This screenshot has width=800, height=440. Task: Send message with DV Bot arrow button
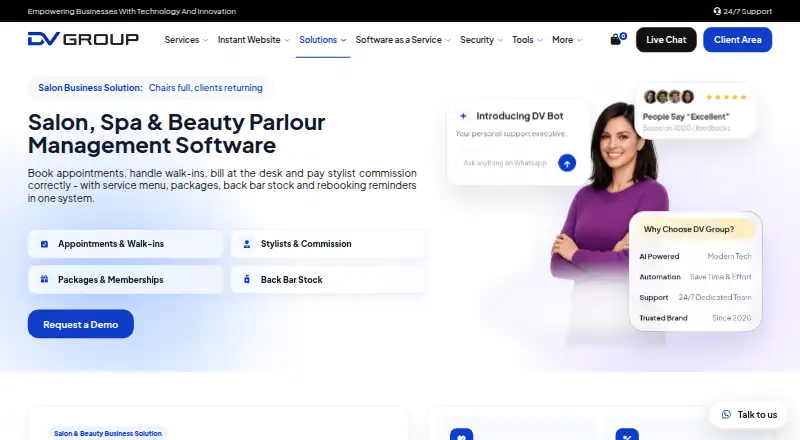(567, 163)
